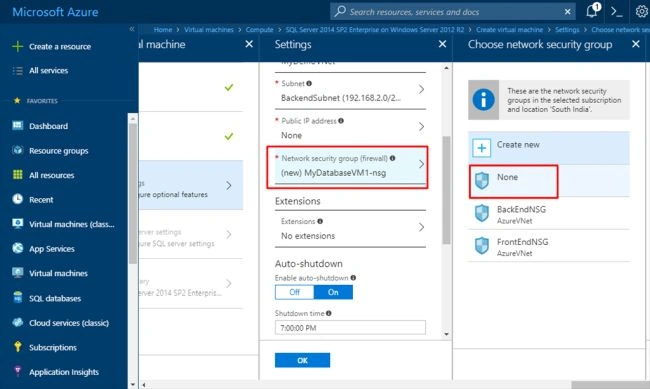Launch Cloud Shell from top bar
The height and width of the screenshot is (389, 650).
click(616, 12)
